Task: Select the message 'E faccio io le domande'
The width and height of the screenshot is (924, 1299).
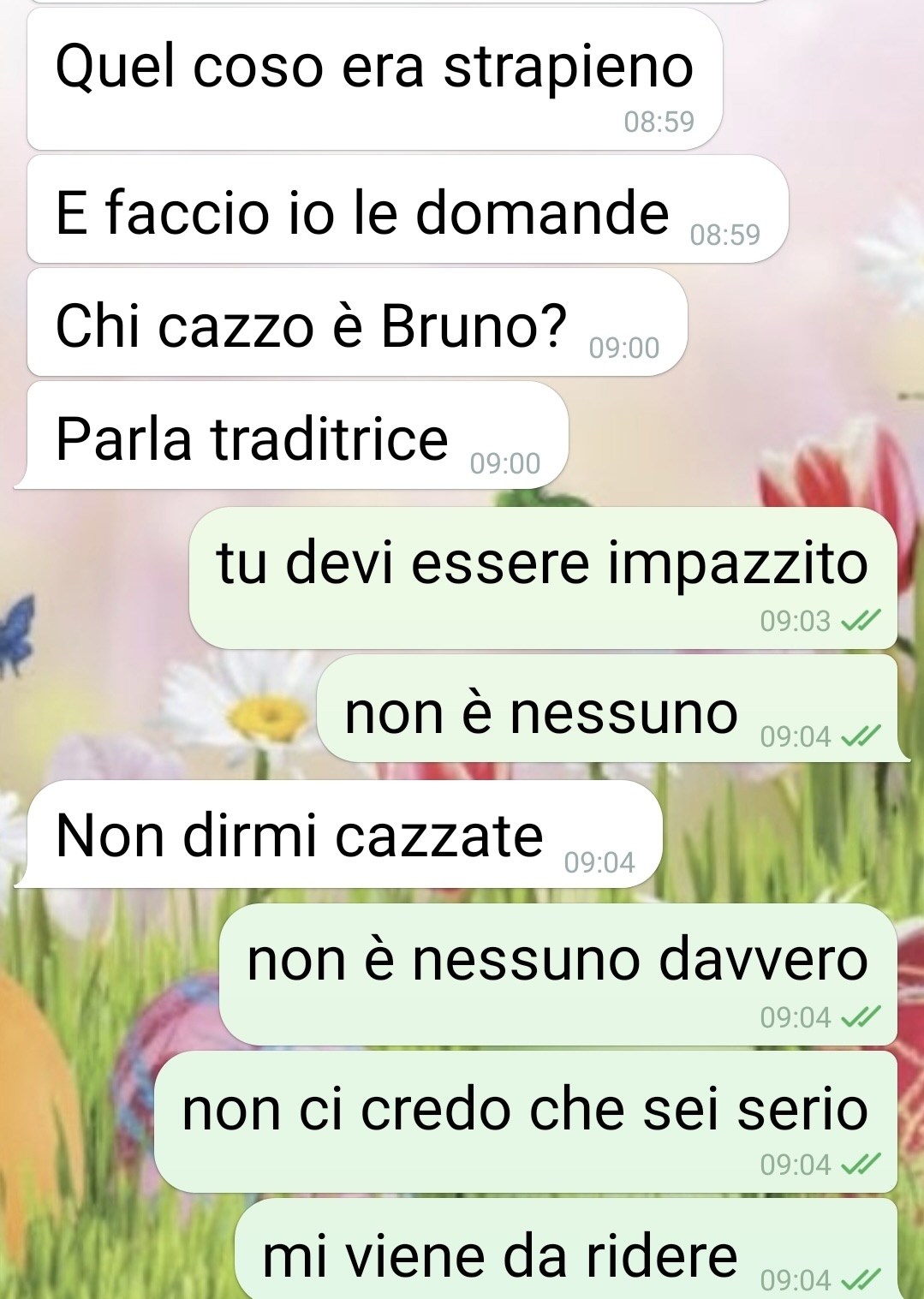Action: point(408,209)
